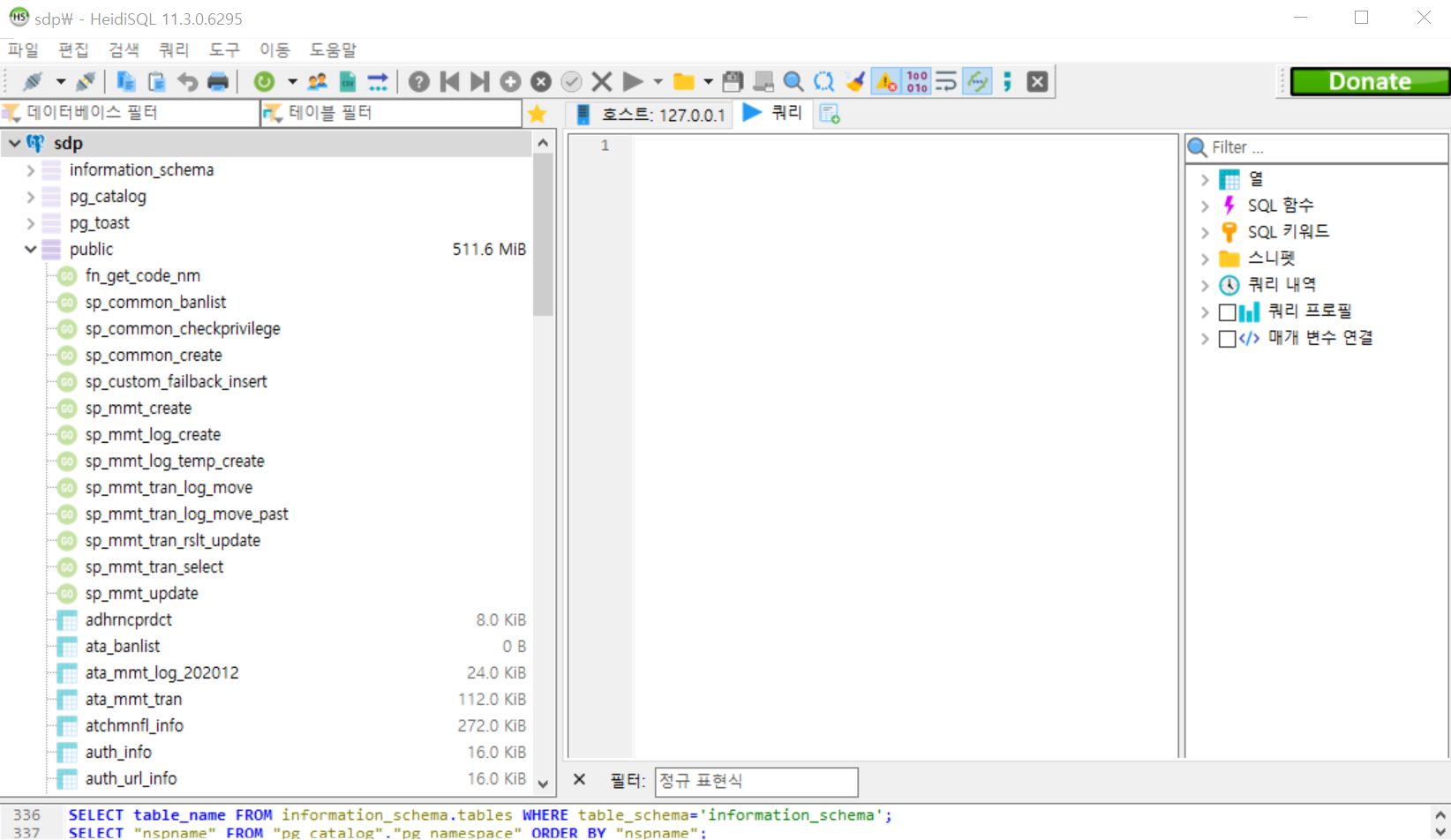This screenshot has width=1451, height=840.
Task: Click the green Donate button
Action: 1370,82
